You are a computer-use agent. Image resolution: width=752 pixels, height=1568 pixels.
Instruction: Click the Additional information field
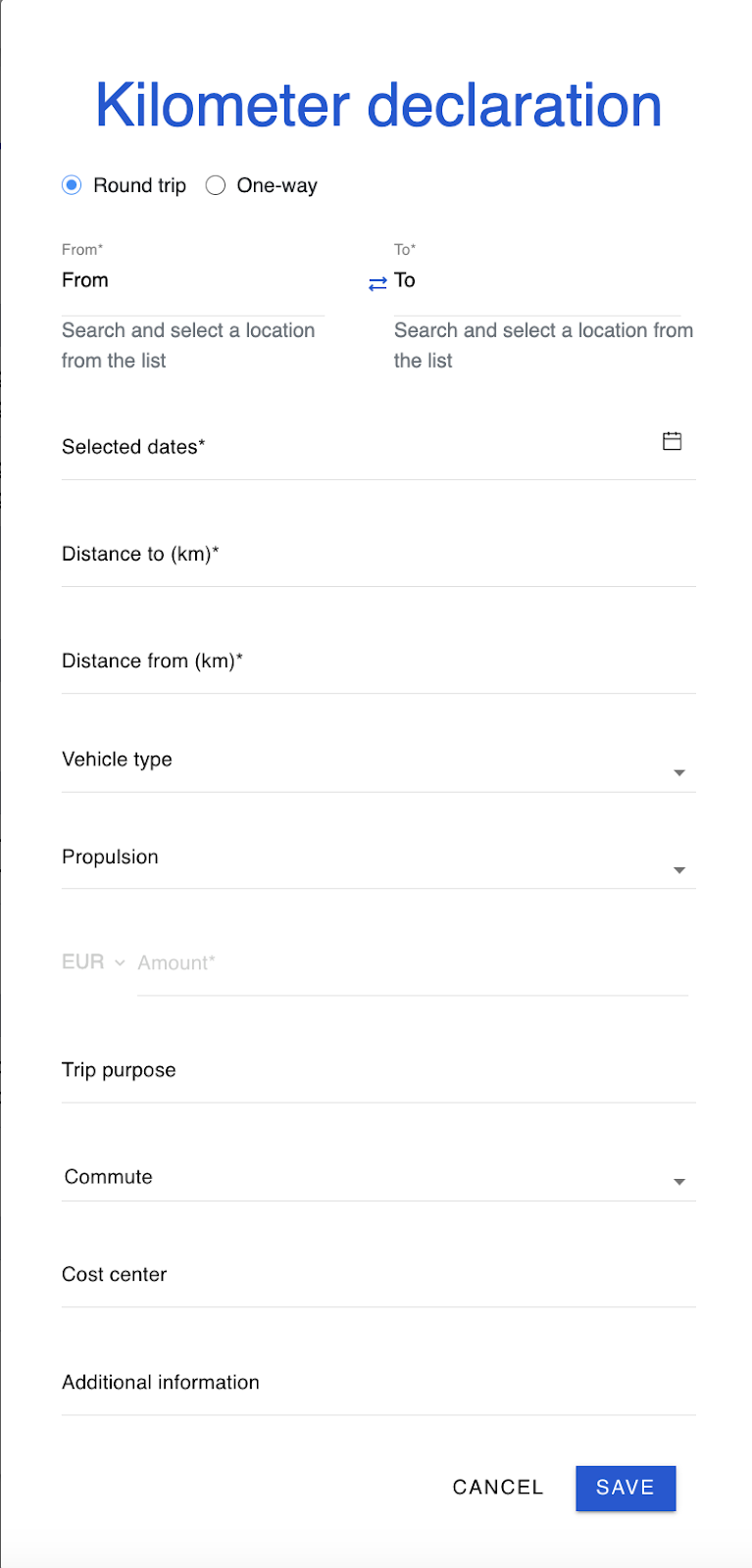378,1383
